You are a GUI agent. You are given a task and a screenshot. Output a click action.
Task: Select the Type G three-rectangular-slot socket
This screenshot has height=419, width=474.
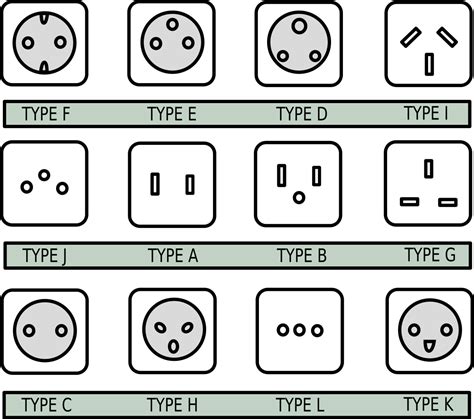coord(428,184)
